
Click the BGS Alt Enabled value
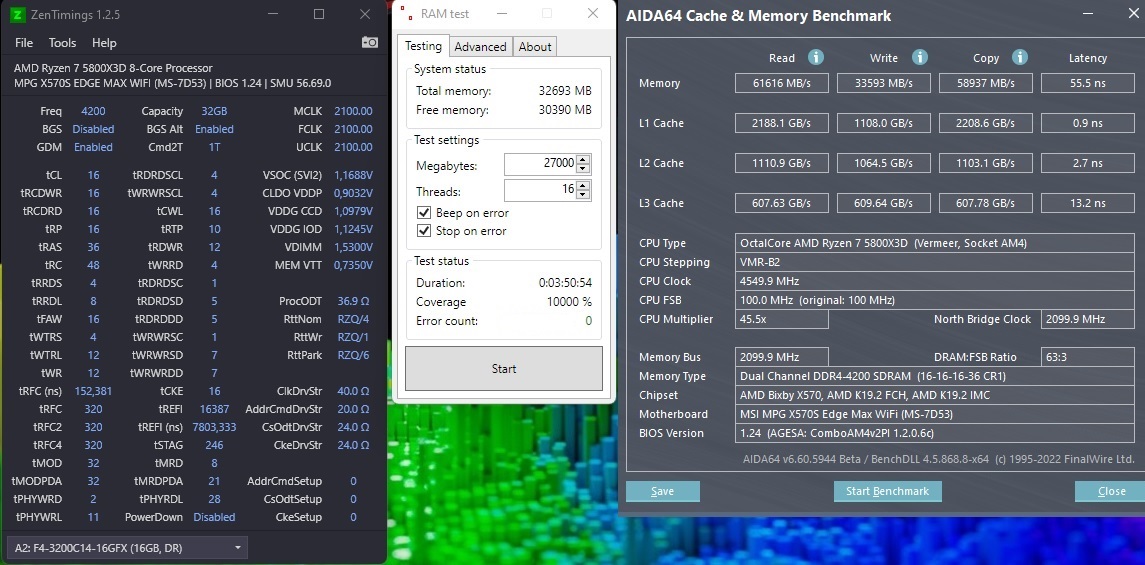point(214,129)
